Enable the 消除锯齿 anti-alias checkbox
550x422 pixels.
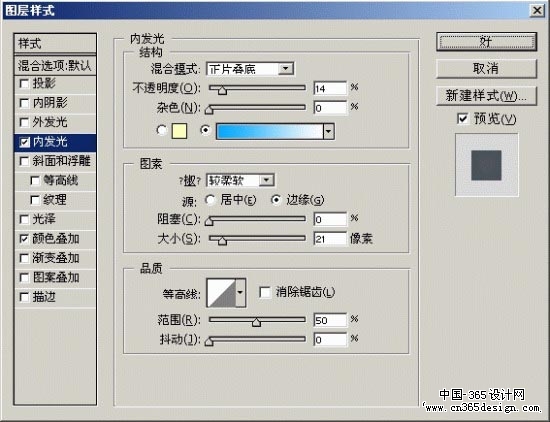pyautogui.click(x=265, y=292)
